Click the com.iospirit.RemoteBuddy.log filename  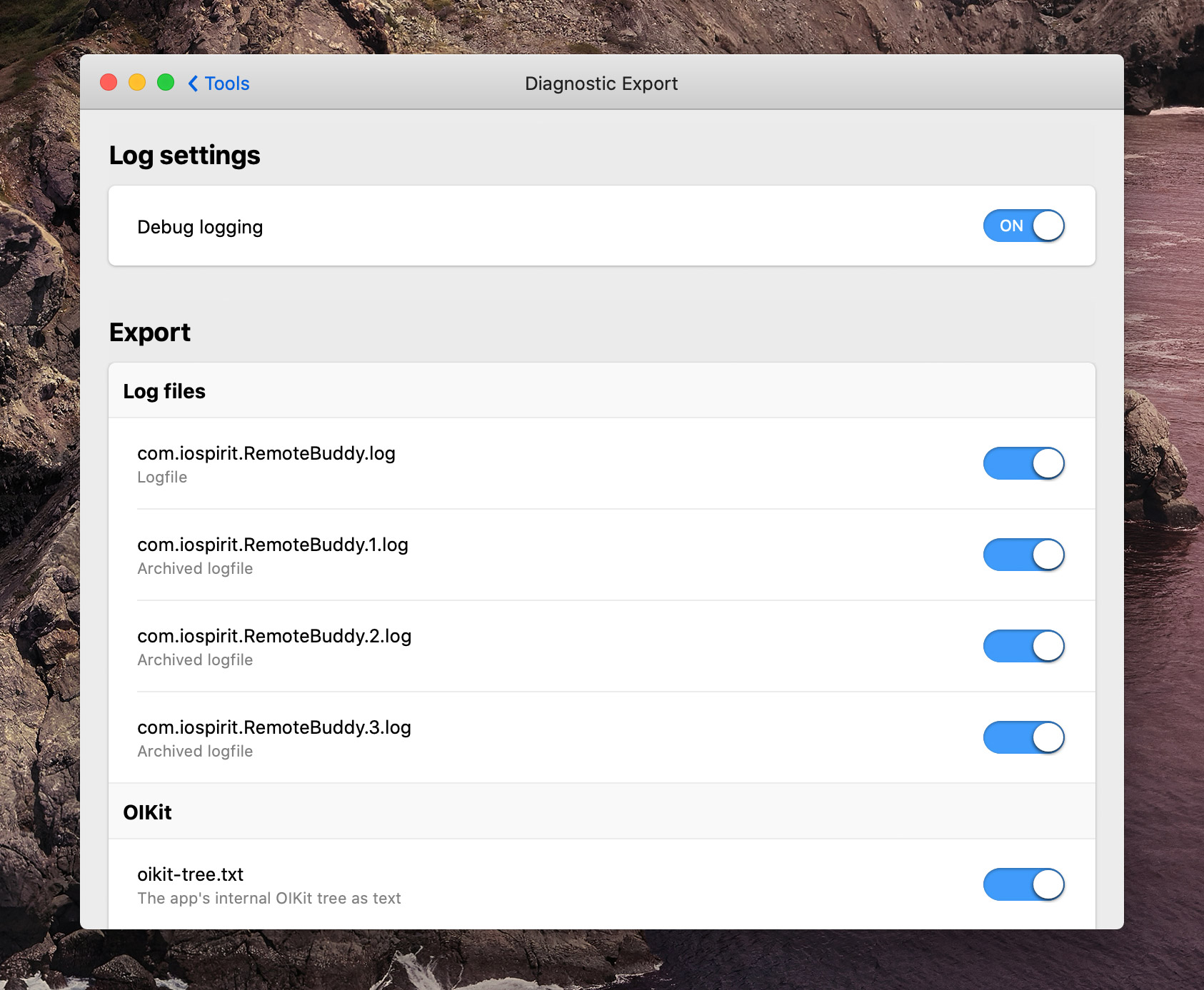tap(266, 453)
